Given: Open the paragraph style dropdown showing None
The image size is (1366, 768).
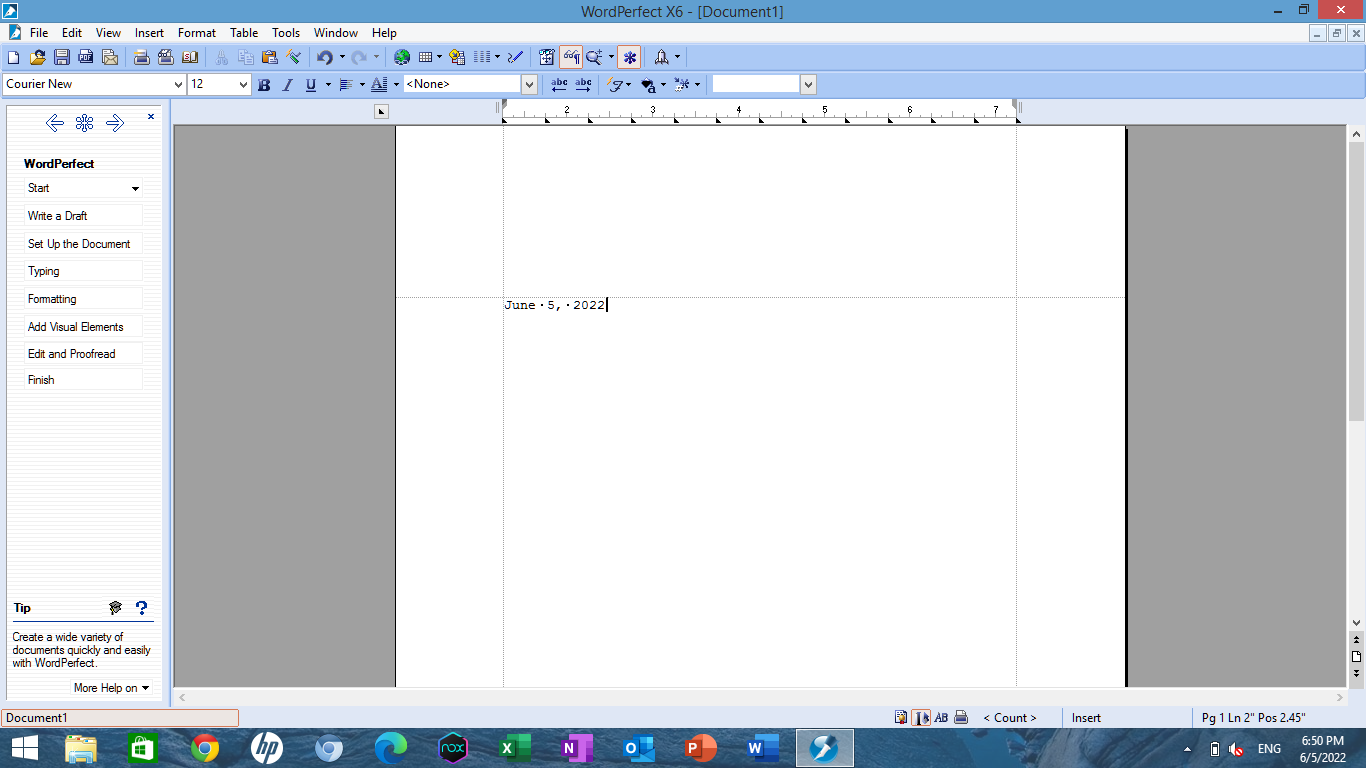Looking at the screenshot, I should coord(528,84).
